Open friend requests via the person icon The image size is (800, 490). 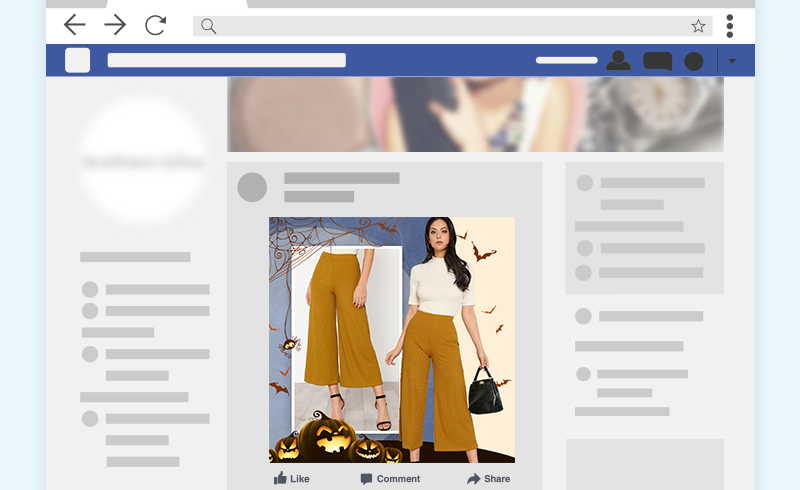tap(619, 61)
